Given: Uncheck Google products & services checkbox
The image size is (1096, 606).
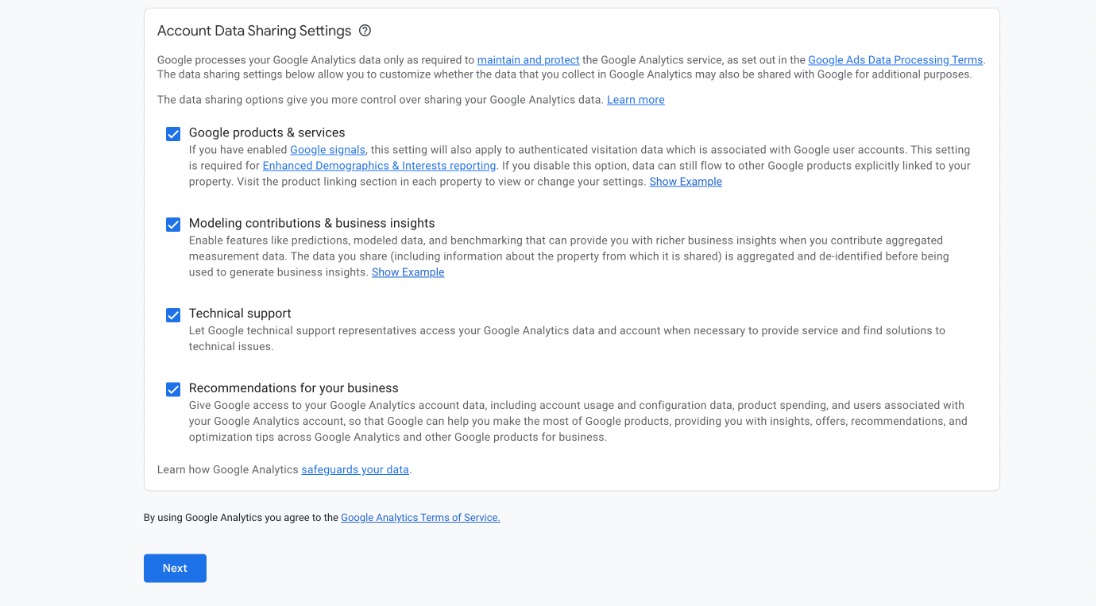Looking at the screenshot, I should tap(173, 134).
